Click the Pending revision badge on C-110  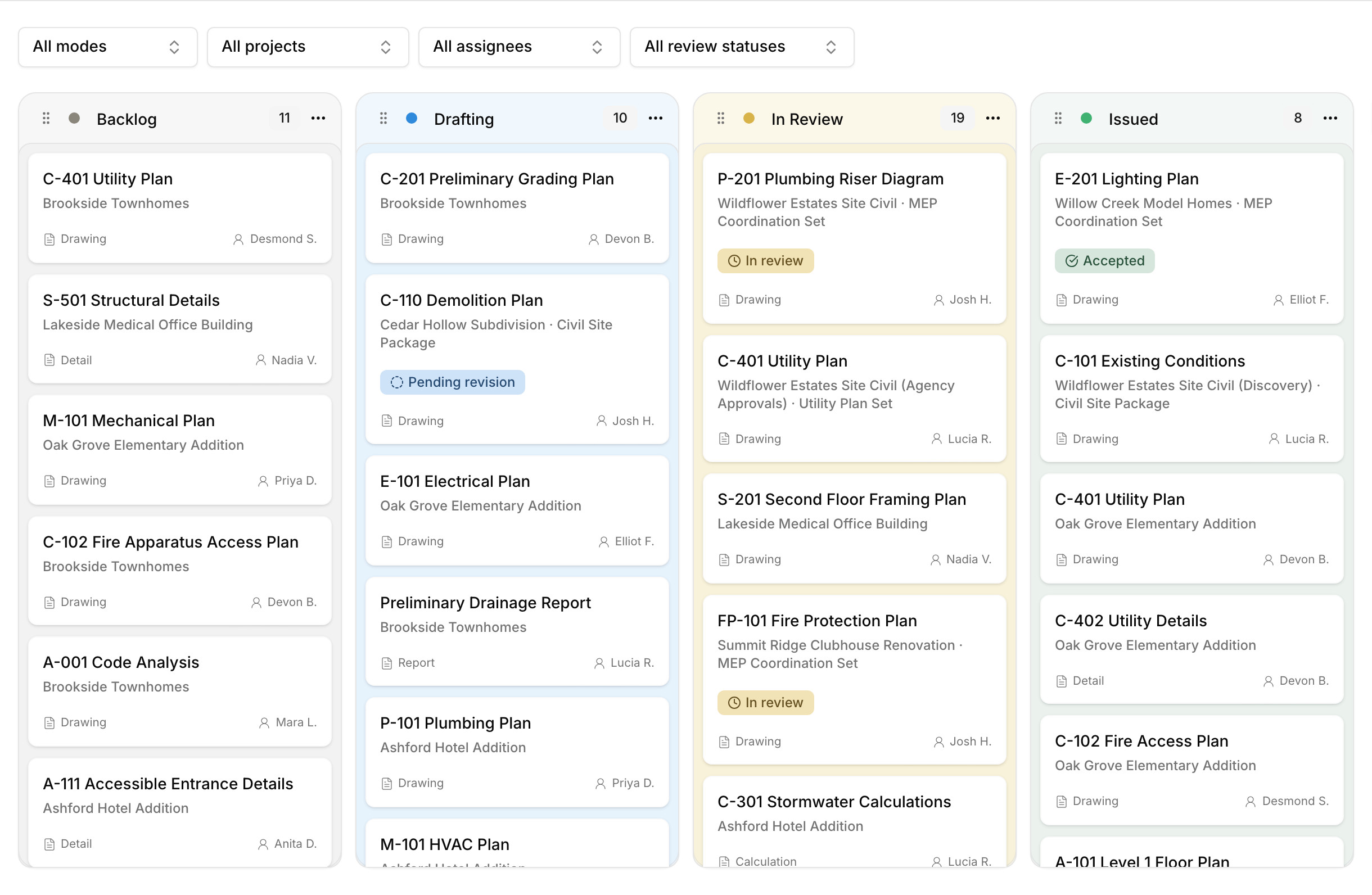[453, 382]
